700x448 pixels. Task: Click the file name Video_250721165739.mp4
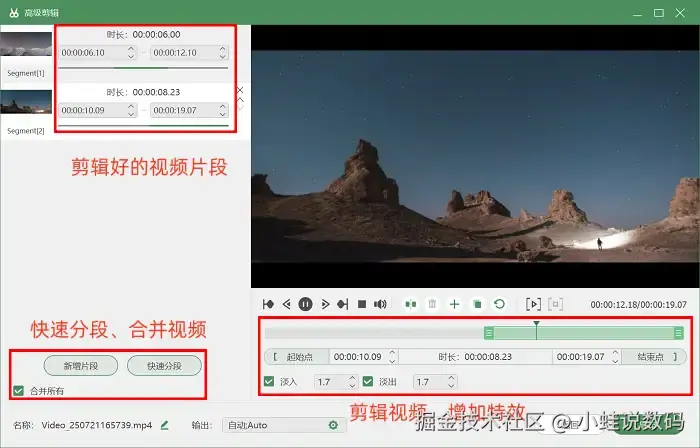pos(97,425)
